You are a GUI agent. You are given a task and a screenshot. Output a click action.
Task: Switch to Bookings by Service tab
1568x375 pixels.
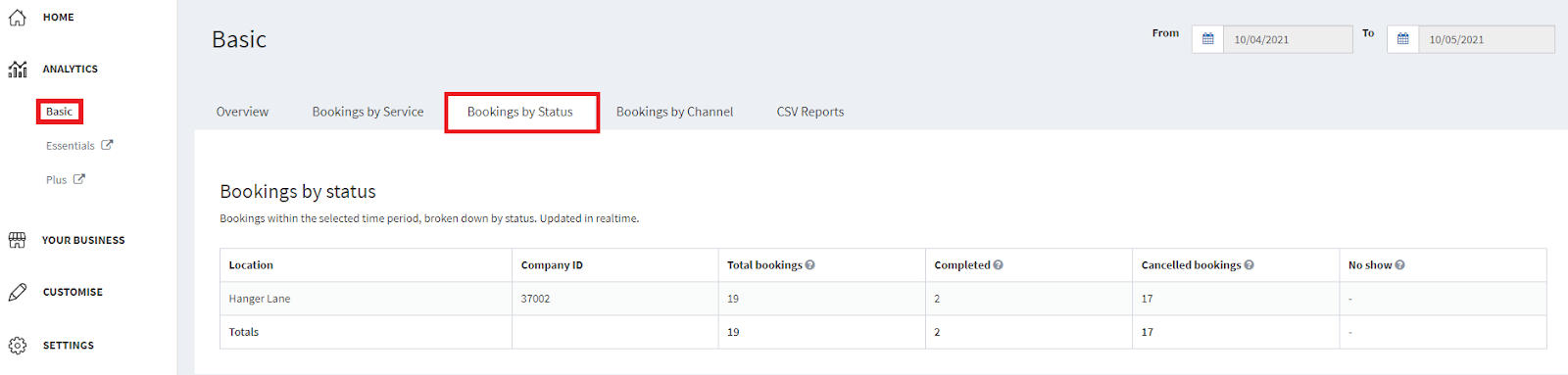coord(367,112)
